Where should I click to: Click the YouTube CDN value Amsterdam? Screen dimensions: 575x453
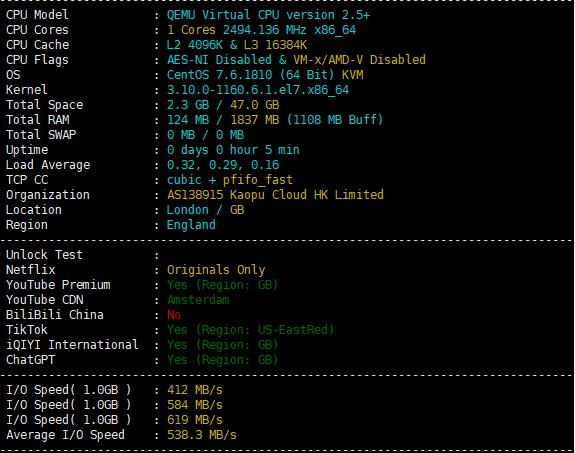(198, 300)
